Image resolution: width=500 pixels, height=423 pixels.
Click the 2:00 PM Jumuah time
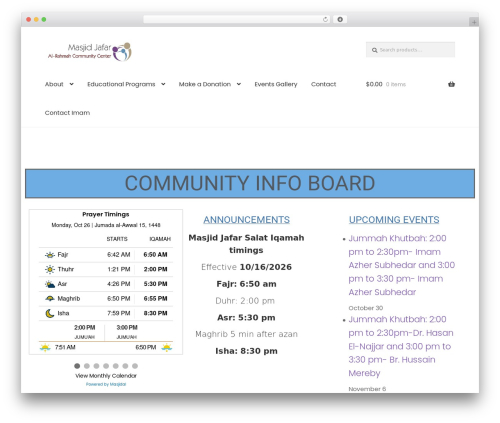point(85,328)
